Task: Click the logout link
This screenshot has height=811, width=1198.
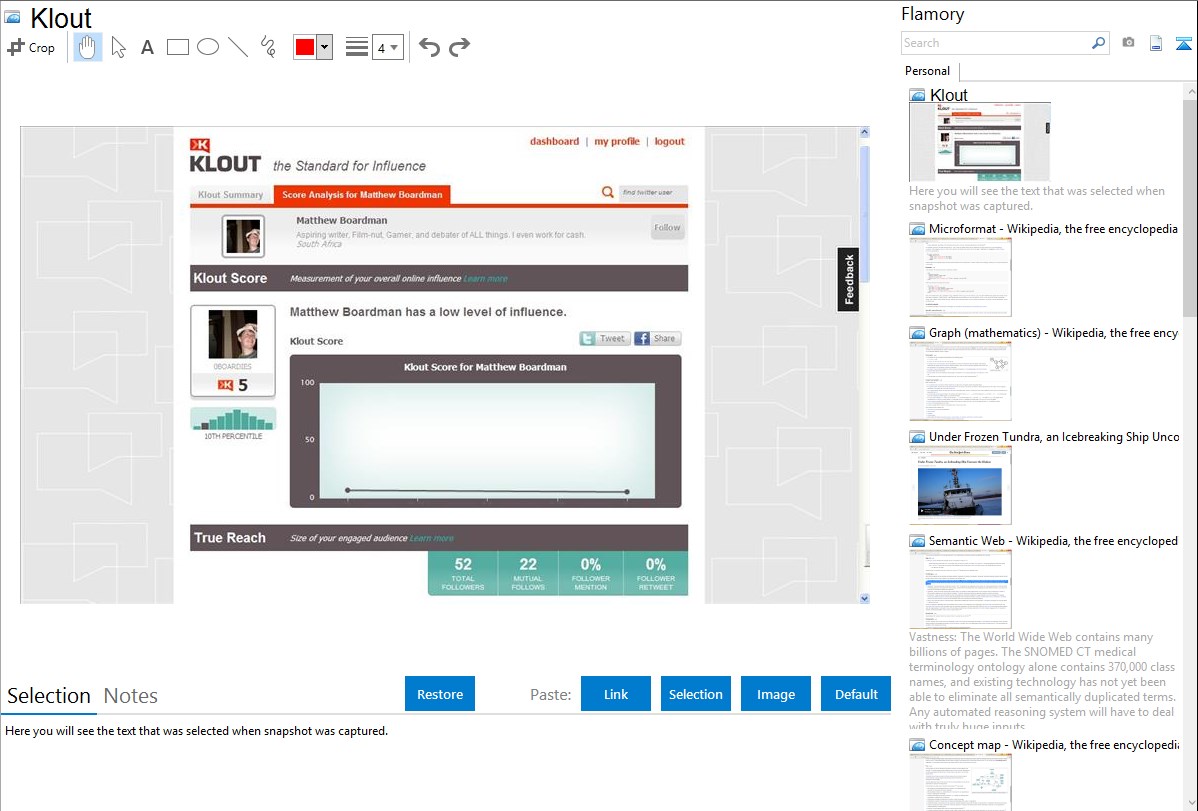Action: coord(669,141)
